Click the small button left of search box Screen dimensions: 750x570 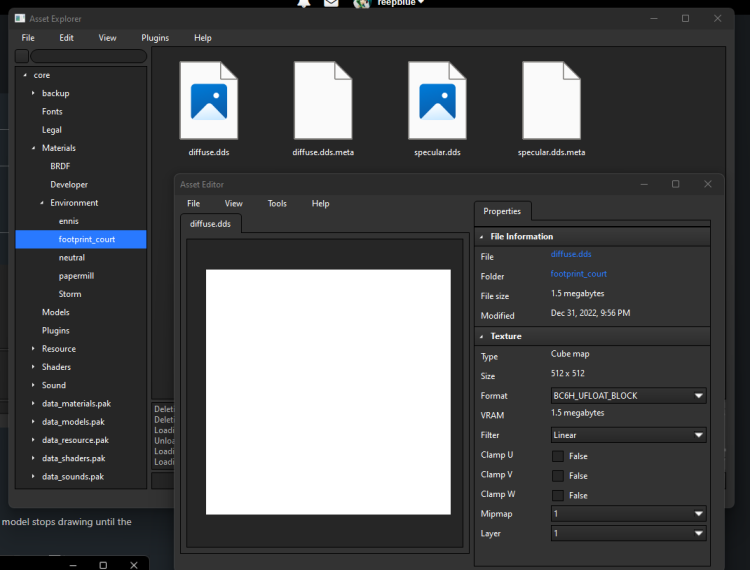pyautogui.click(x=21, y=56)
